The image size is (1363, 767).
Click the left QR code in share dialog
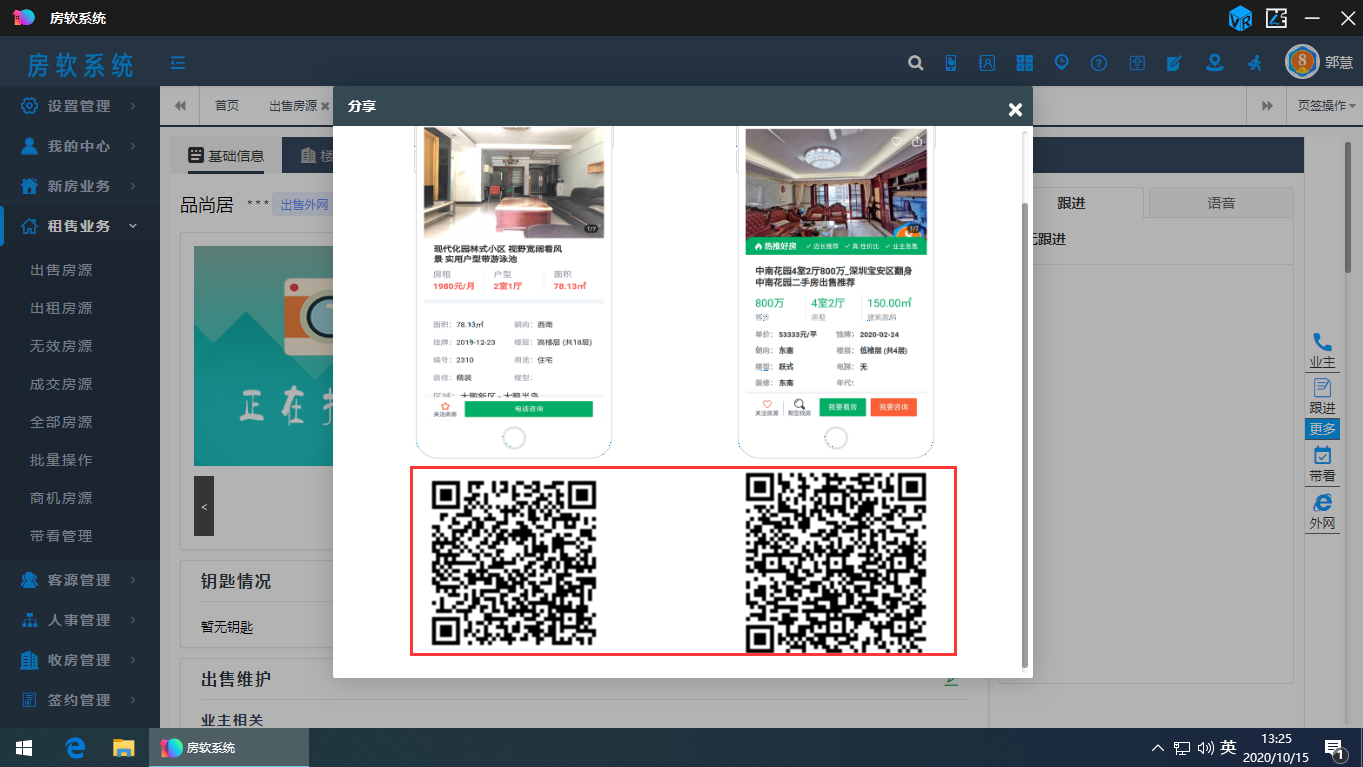pyautogui.click(x=514, y=562)
